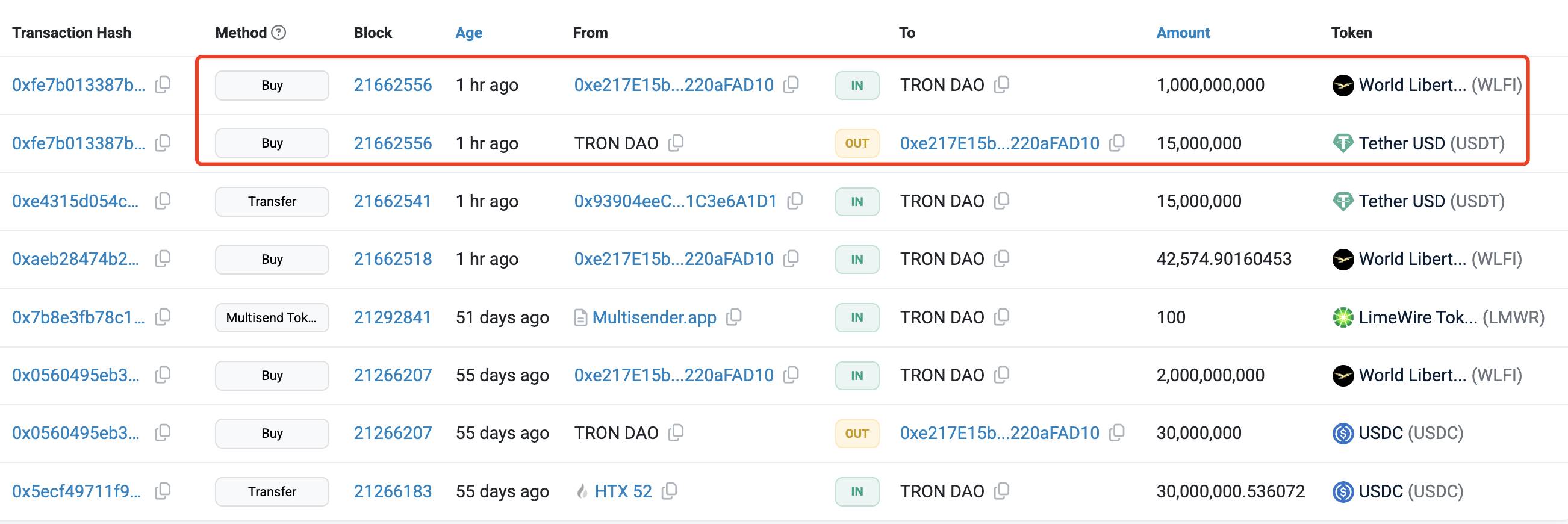Open USDC token in the HTX 52 row
This screenshot has height=524, width=1568.
[x=1411, y=491]
